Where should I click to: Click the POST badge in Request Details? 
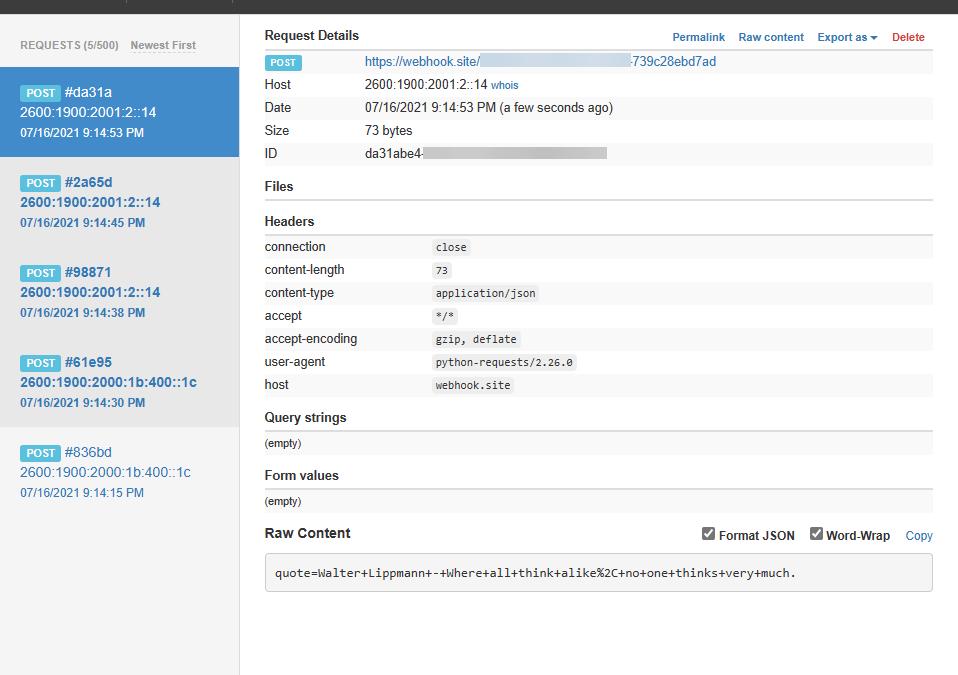click(x=283, y=62)
